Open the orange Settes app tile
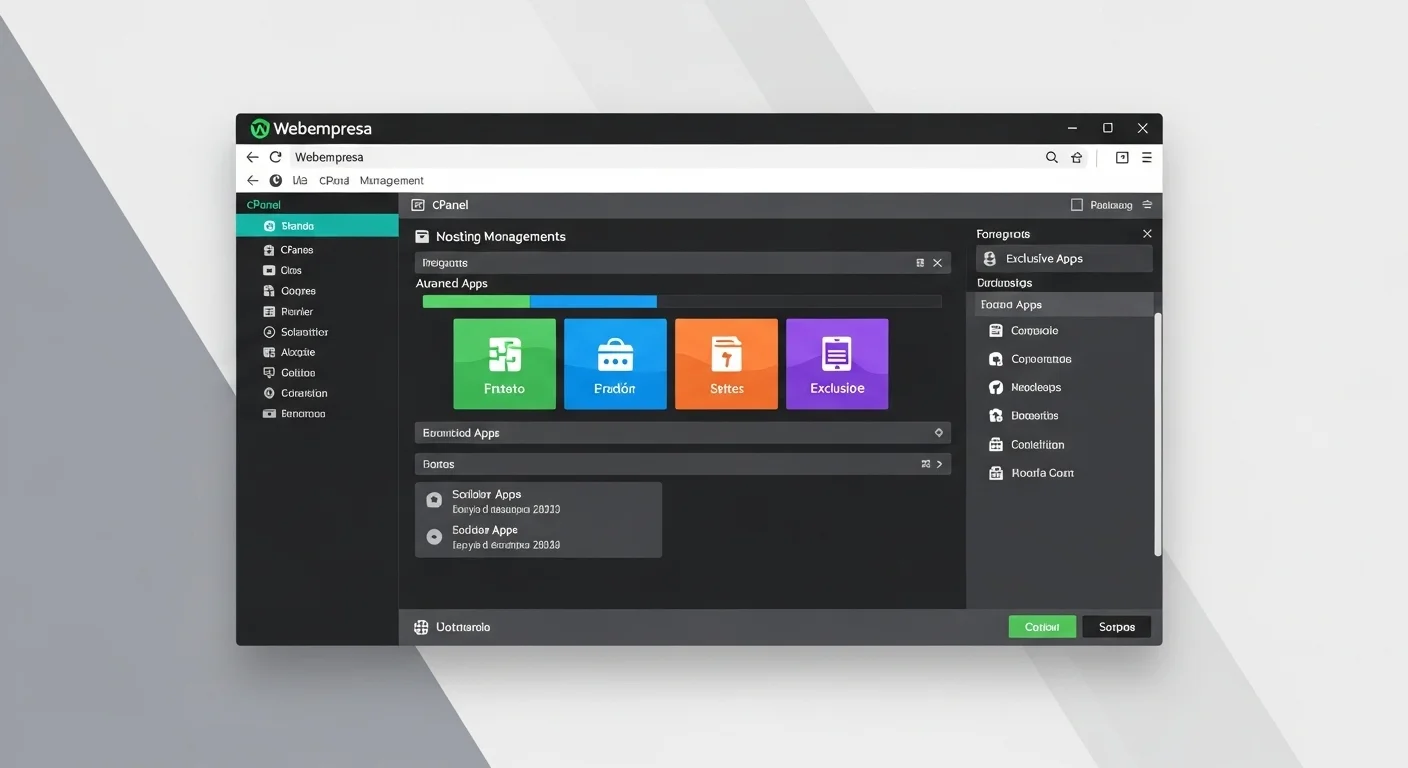Image resolution: width=1408 pixels, height=768 pixels. (726, 364)
